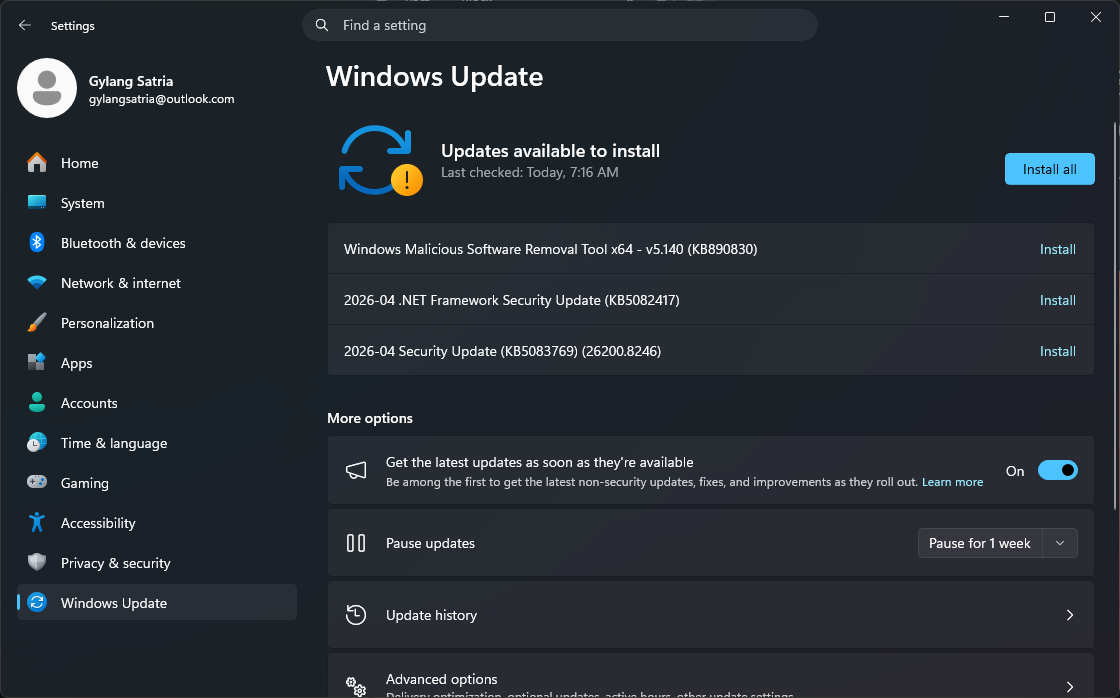Open the Learn more link
The image size is (1120, 698).
(952, 481)
